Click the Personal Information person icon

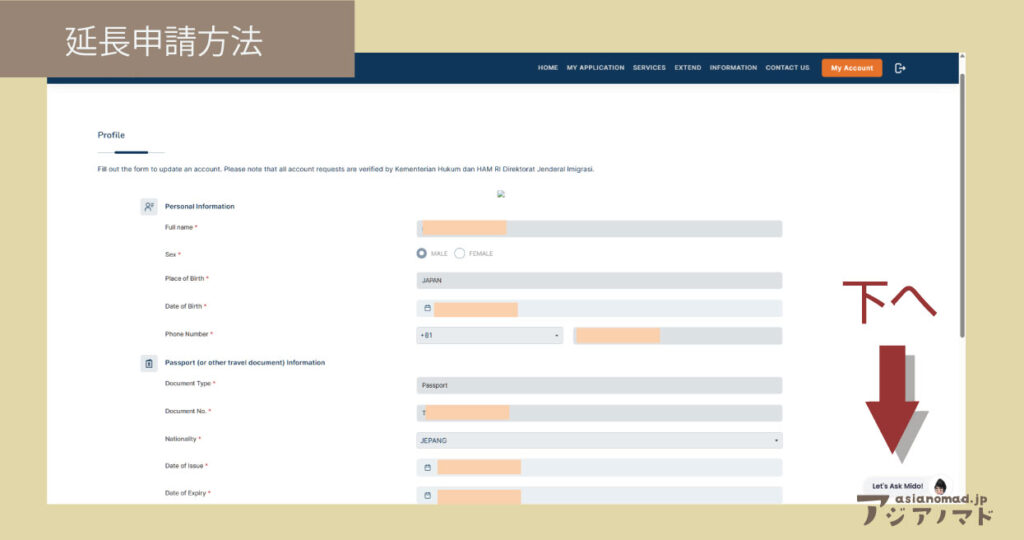(x=149, y=207)
